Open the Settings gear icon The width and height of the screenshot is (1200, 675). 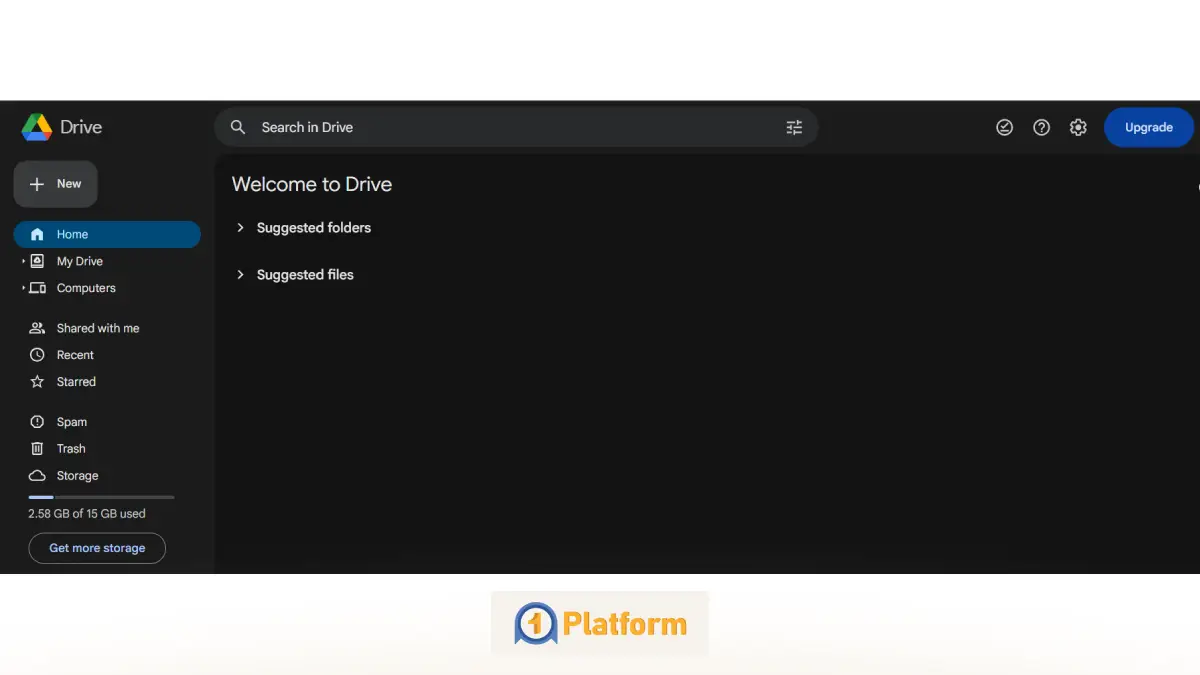click(x=1077, y=127)
